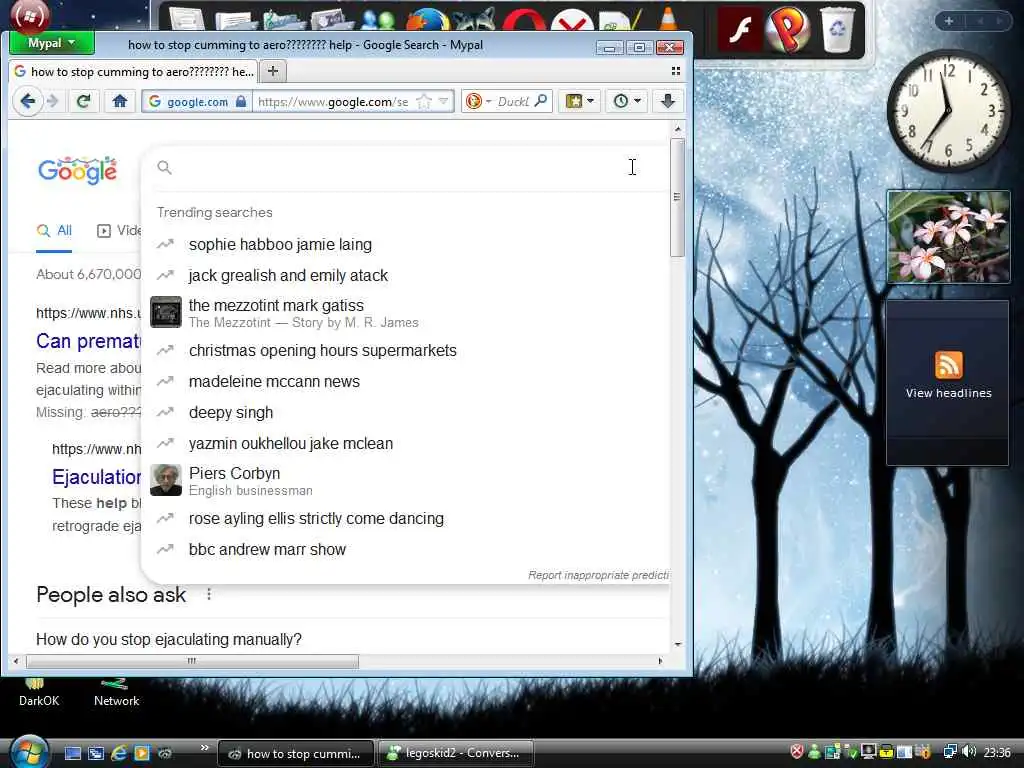Screen dimensions: 1024x768
Task: Click Report inappropriate predictions link
Action: pyautogui.click(x=598, y=575)
